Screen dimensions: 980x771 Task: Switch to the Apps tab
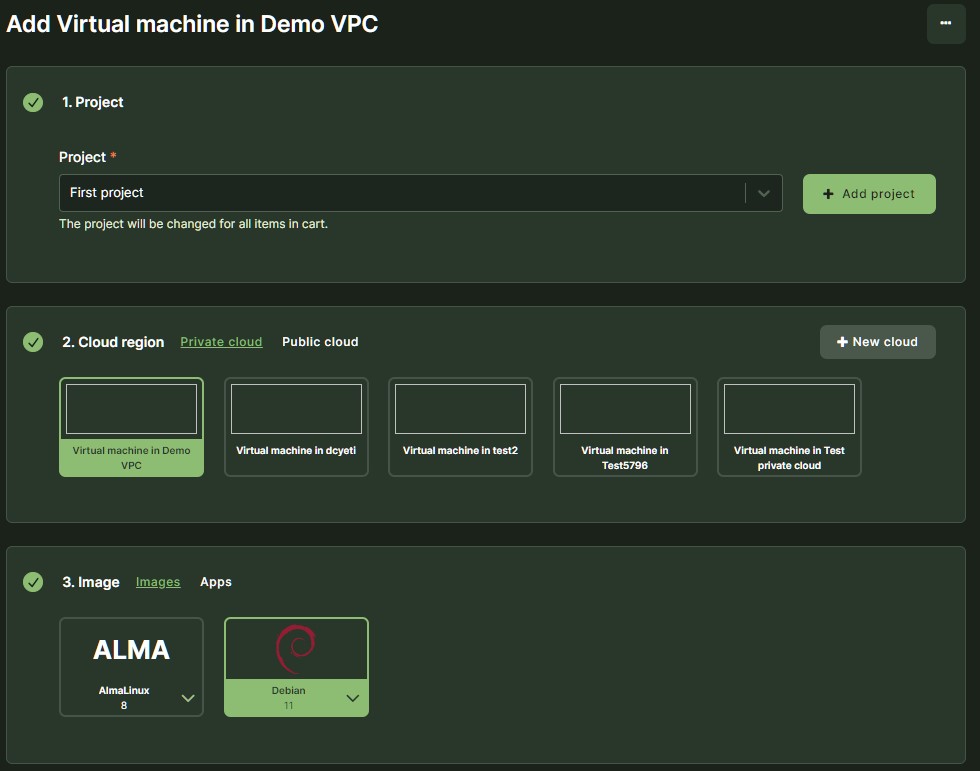[x=215, y=582]
